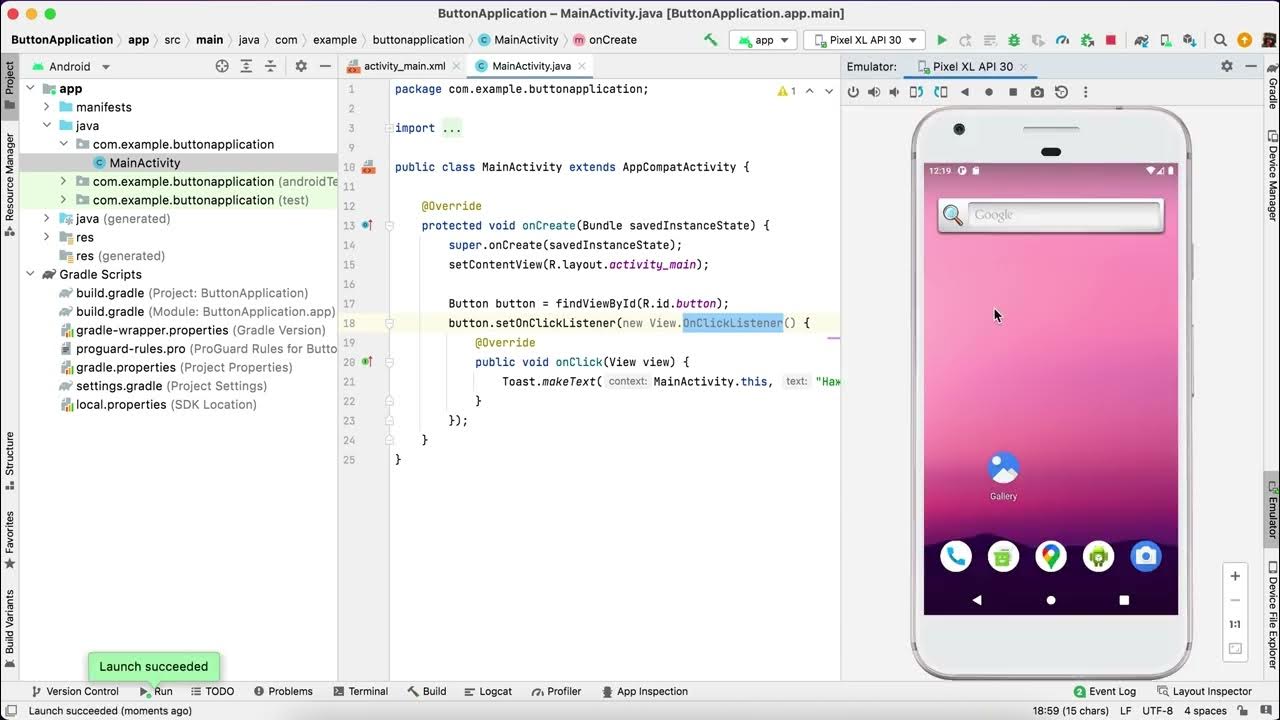1280x720 pixels.
Task: Raise emulator volume with speaker icon
Action: 874,92
